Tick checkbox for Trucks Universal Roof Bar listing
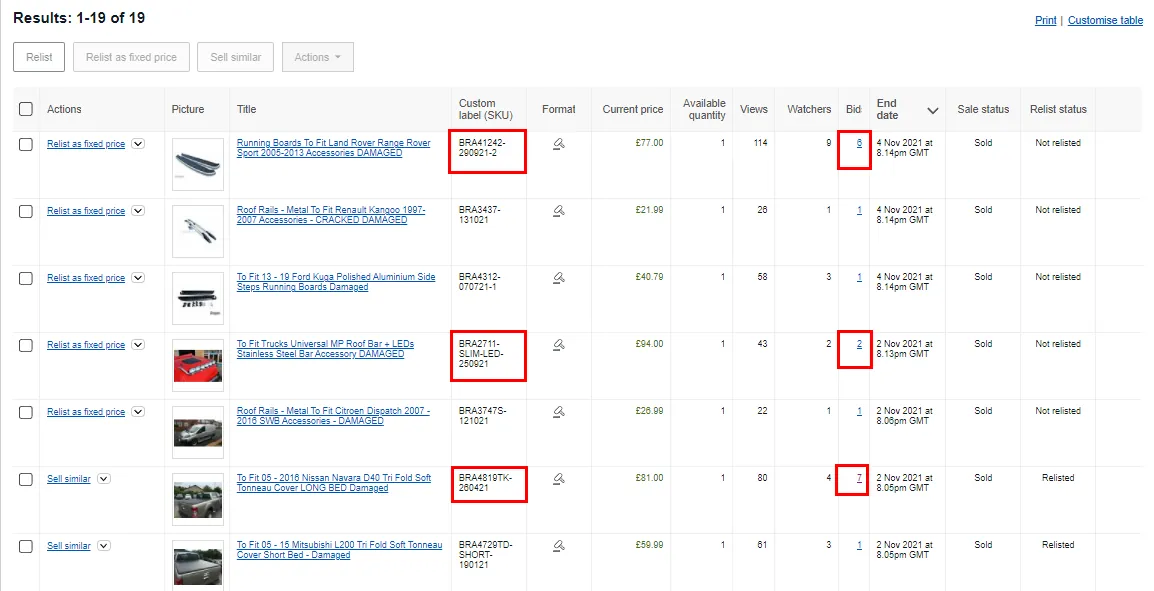1154x591 pixels. 26,345
